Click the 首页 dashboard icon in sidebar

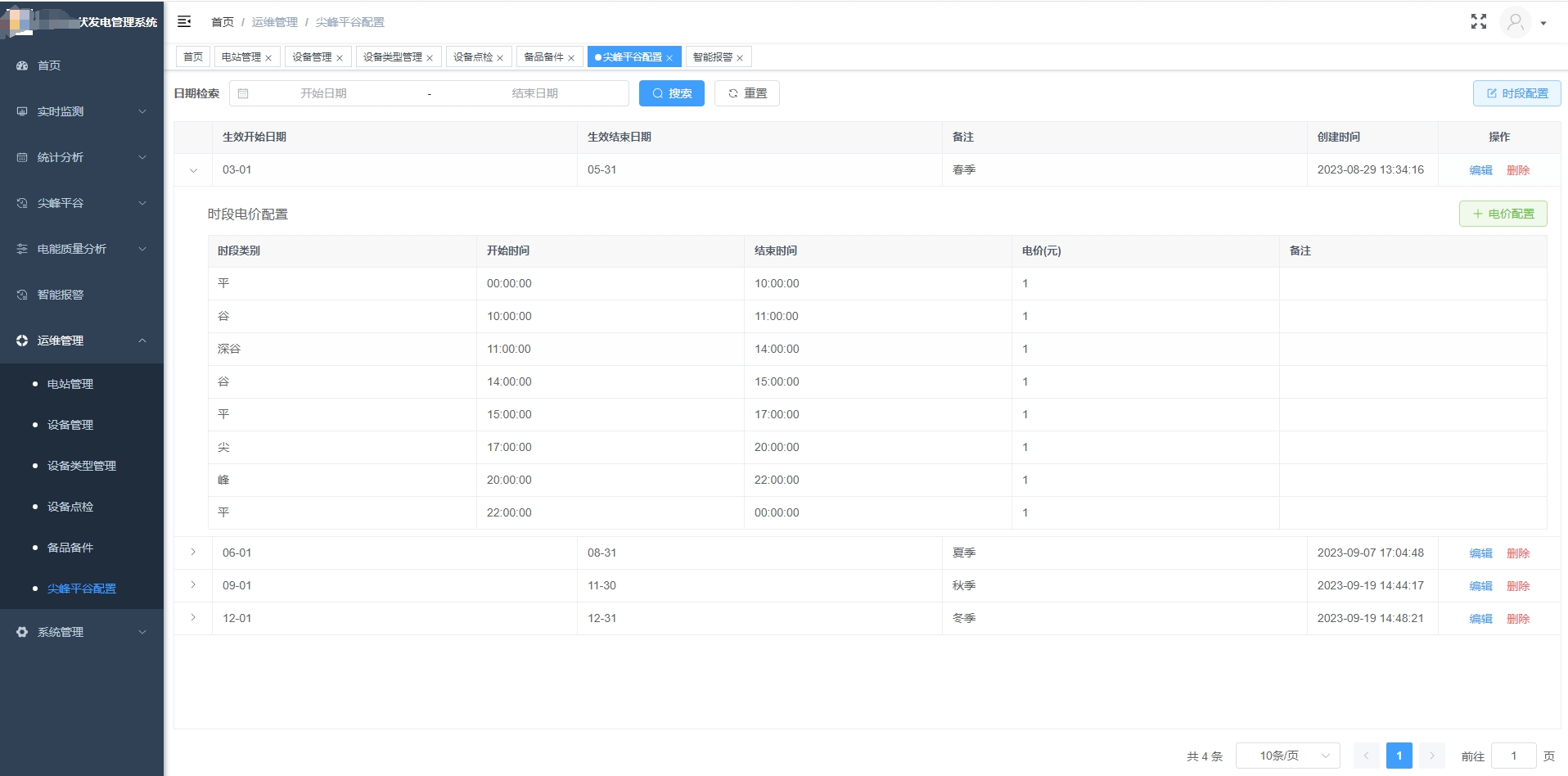[x=22, y=65]
